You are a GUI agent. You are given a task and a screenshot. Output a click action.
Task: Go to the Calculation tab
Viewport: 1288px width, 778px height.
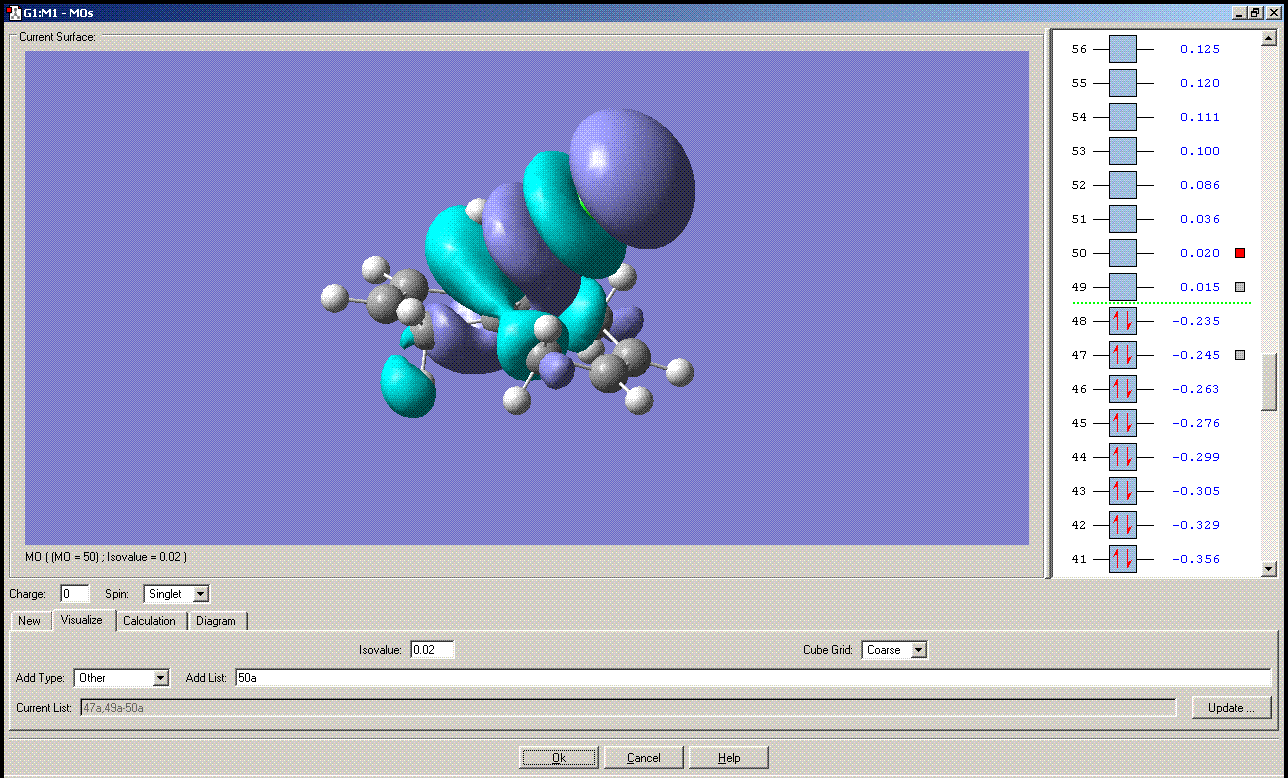pyautogui.click(x=149, y=621)
